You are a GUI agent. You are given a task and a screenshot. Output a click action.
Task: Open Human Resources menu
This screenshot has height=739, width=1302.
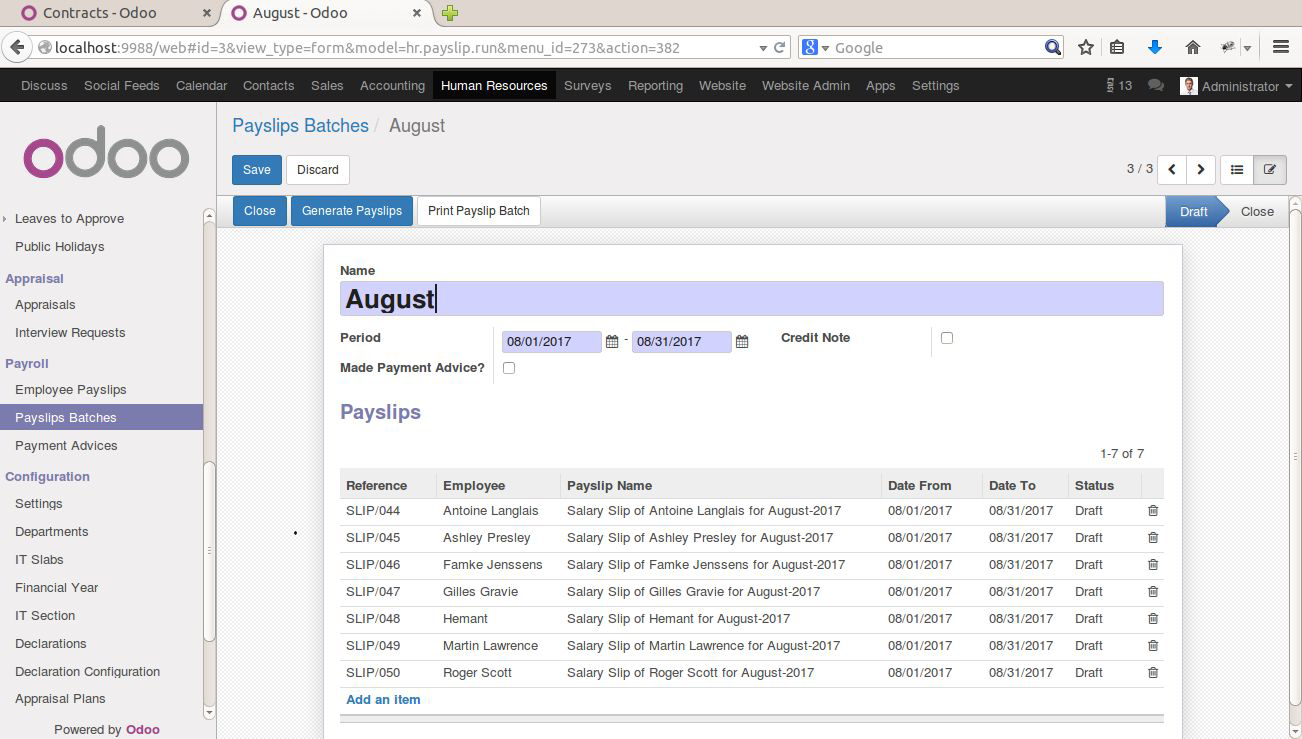[494, 86]
